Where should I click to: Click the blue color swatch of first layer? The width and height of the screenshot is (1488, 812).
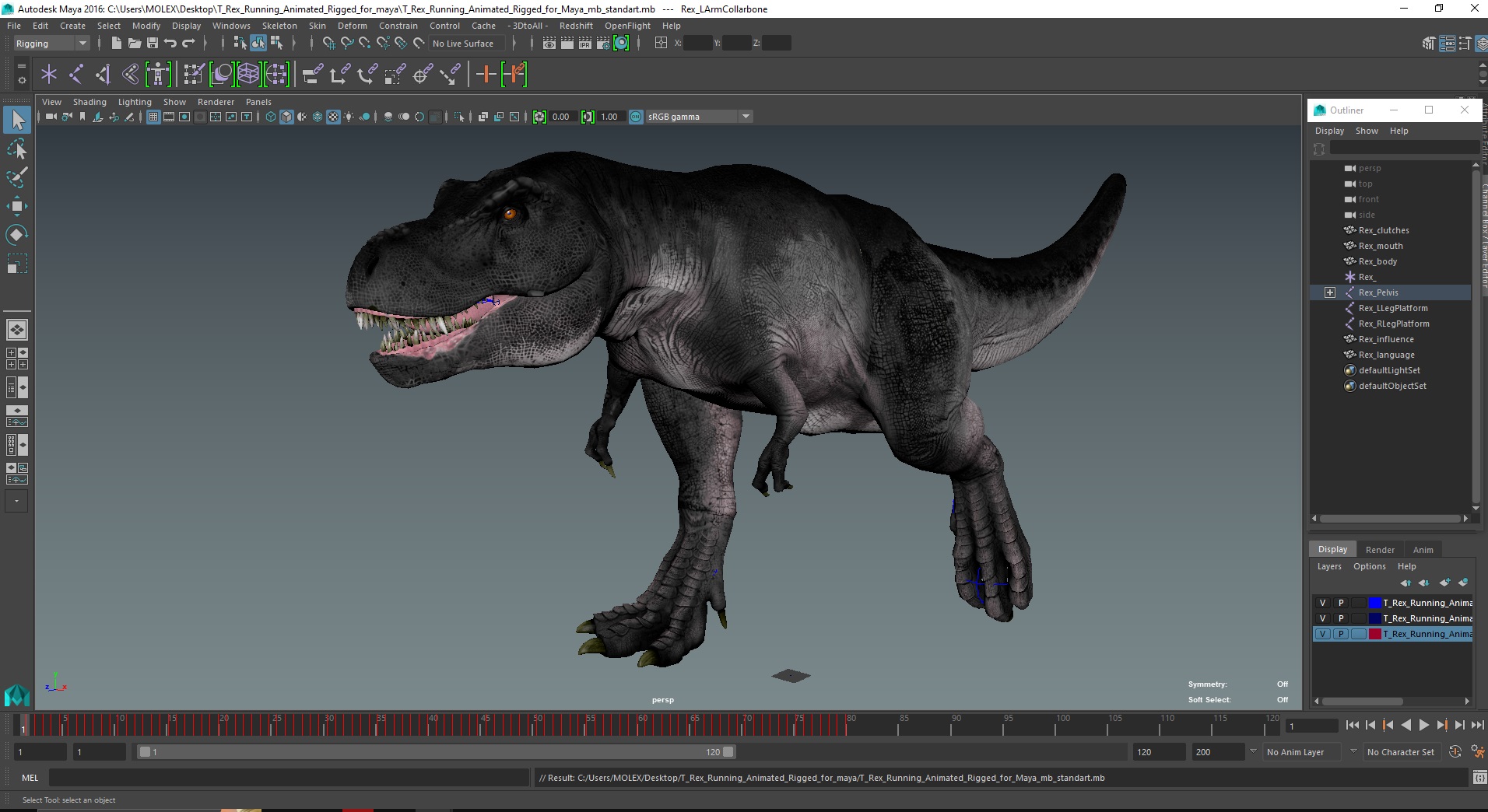click(1375, 603)
